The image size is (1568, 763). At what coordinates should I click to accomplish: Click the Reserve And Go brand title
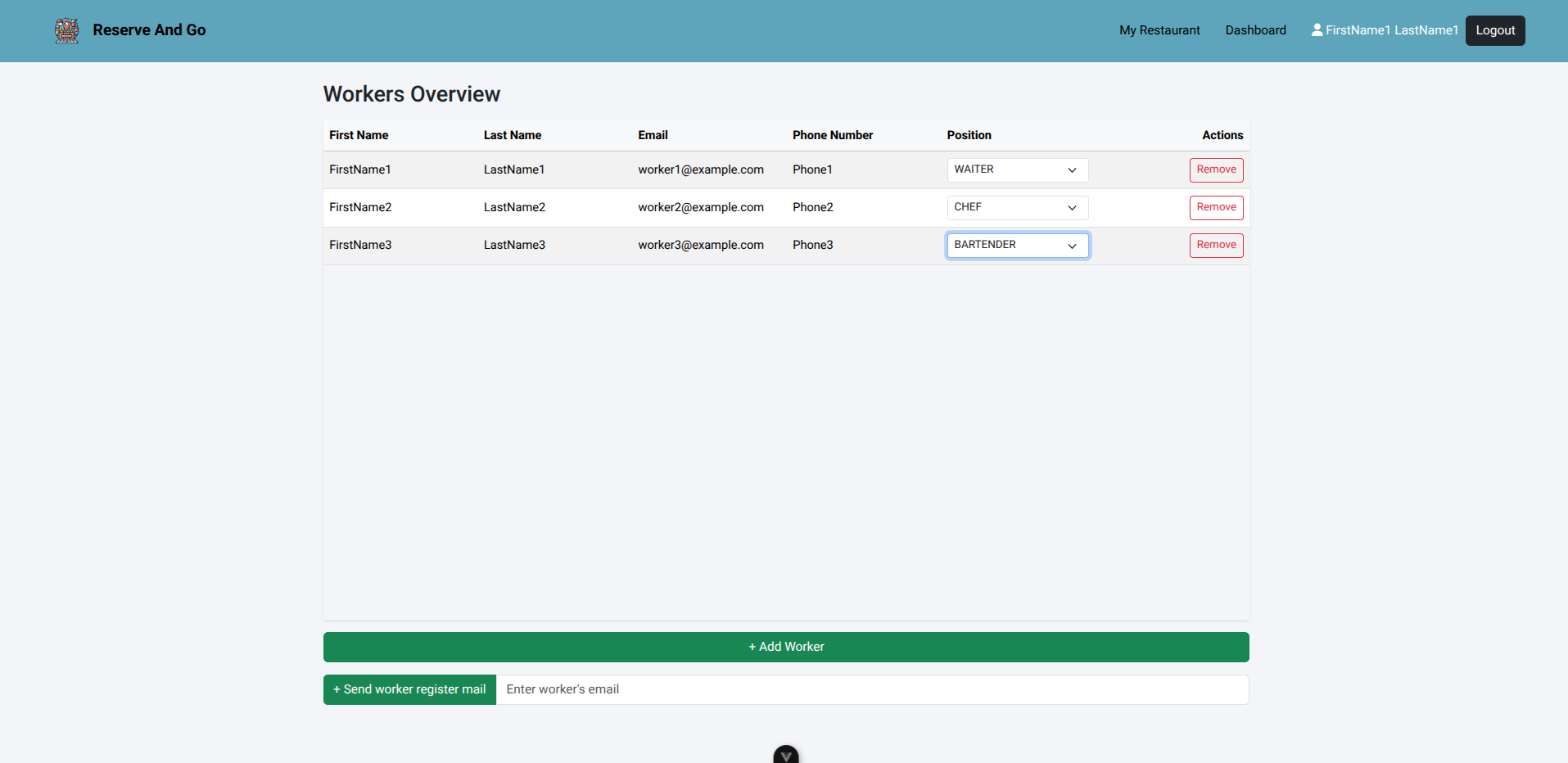pyautogui.click(x=149, y=30)
